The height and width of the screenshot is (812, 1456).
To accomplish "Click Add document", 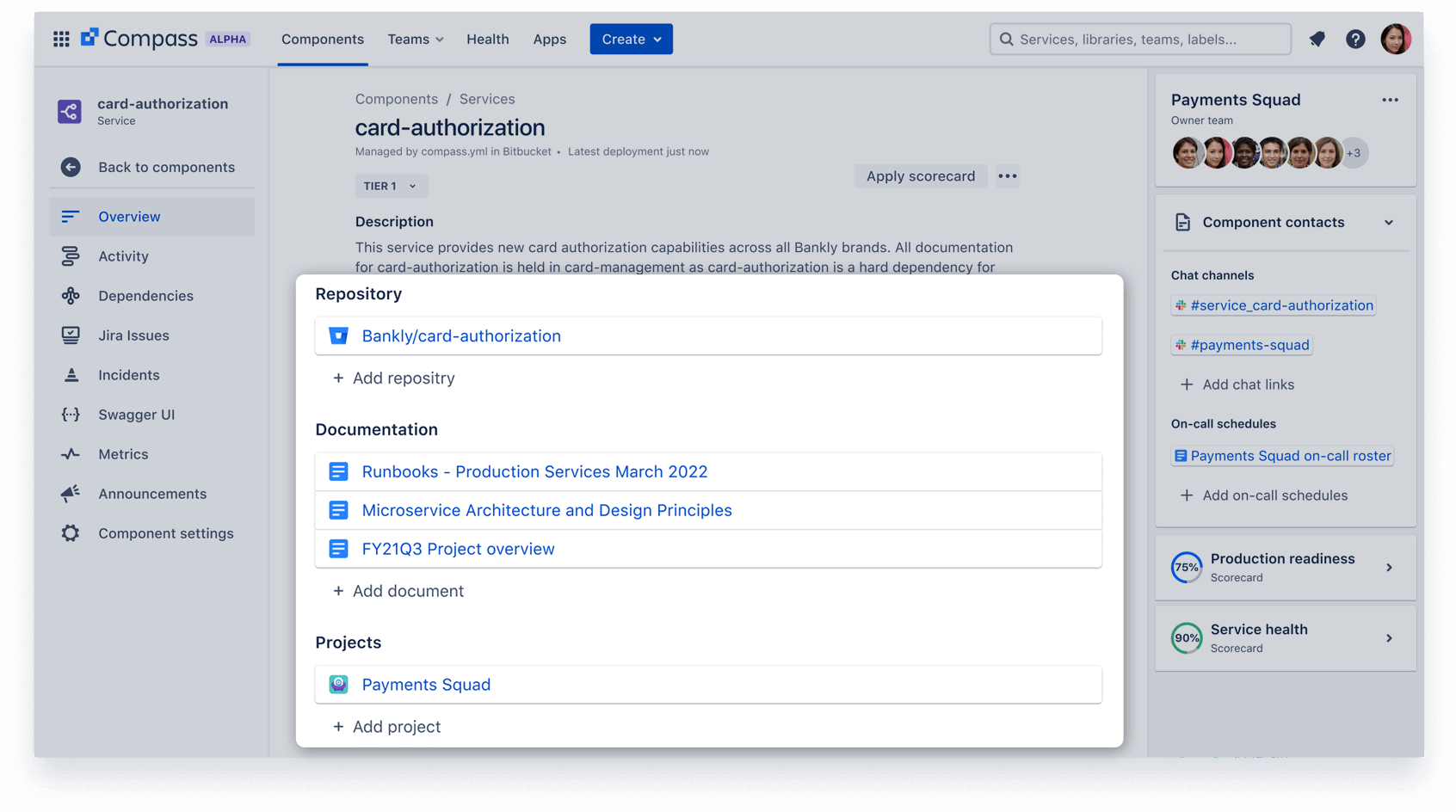I will 398,591.
